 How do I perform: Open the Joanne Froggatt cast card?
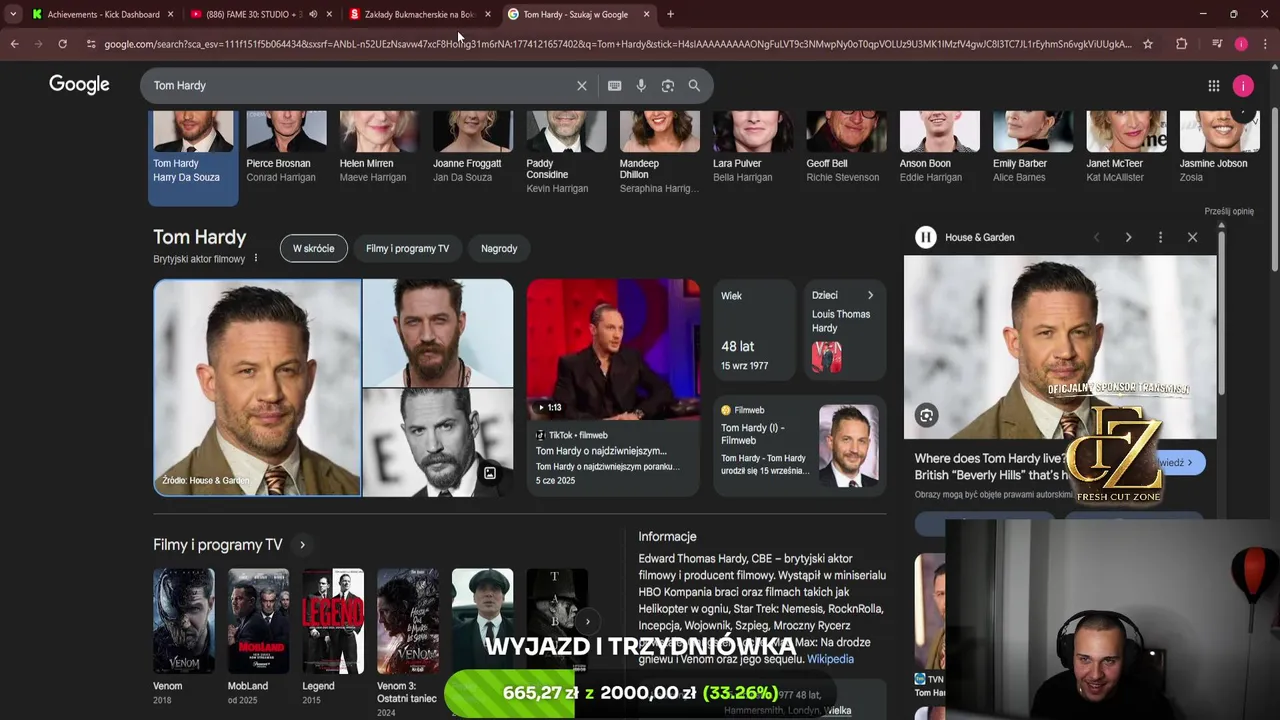pyautogui.click(x=472, y=150)
